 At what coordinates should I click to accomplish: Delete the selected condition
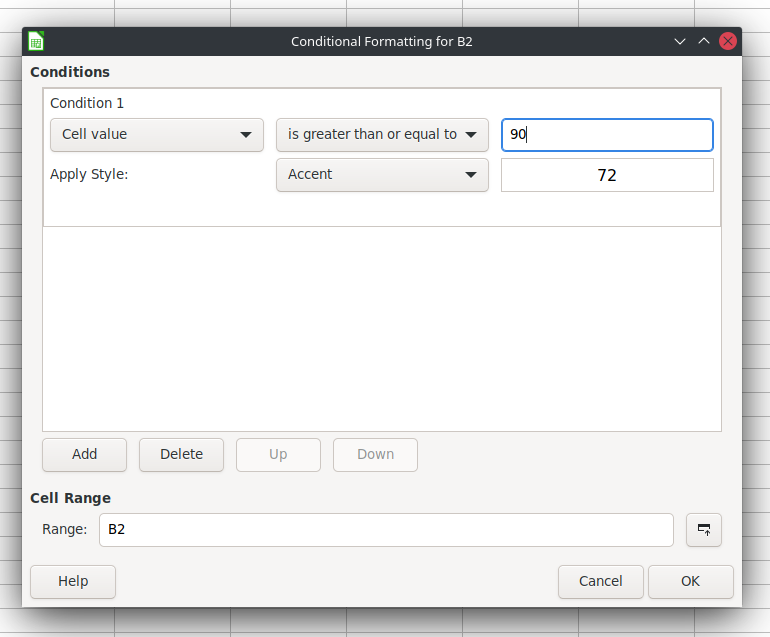[181, 454]
